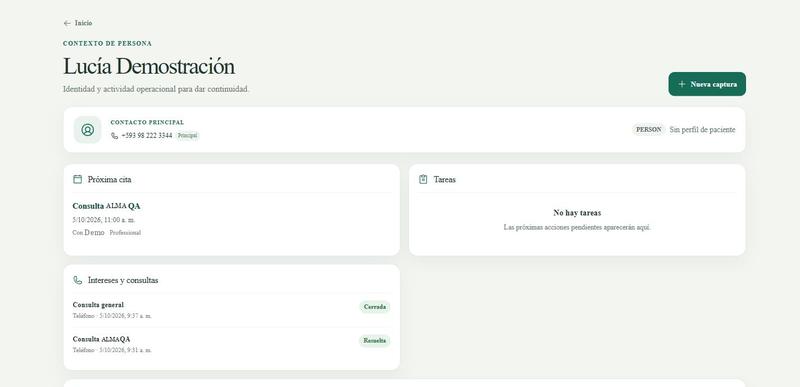
Task: Click 'Teléfono · 5/10/2026, 9:37 a. m.' text
Action: 112,316
